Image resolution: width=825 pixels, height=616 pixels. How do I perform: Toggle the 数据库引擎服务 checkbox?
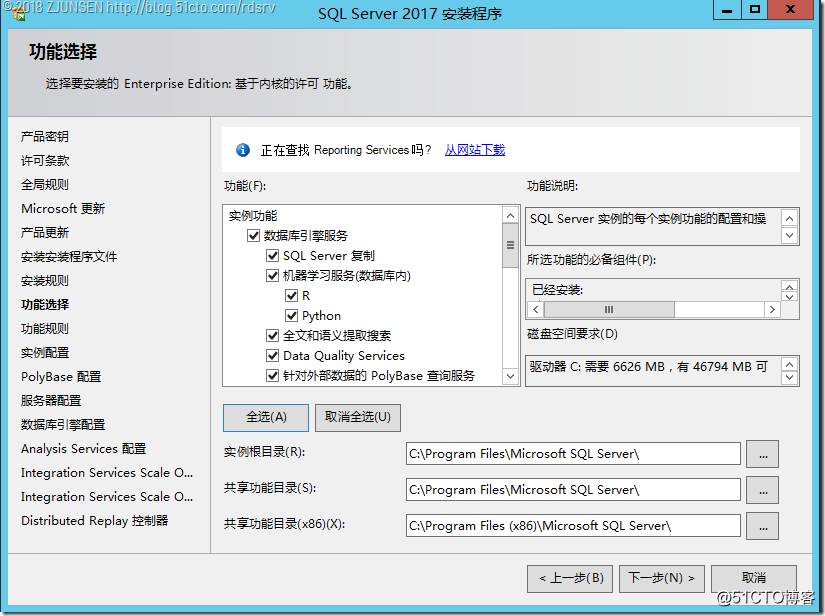pyautogui.click(x=254, y=235)
